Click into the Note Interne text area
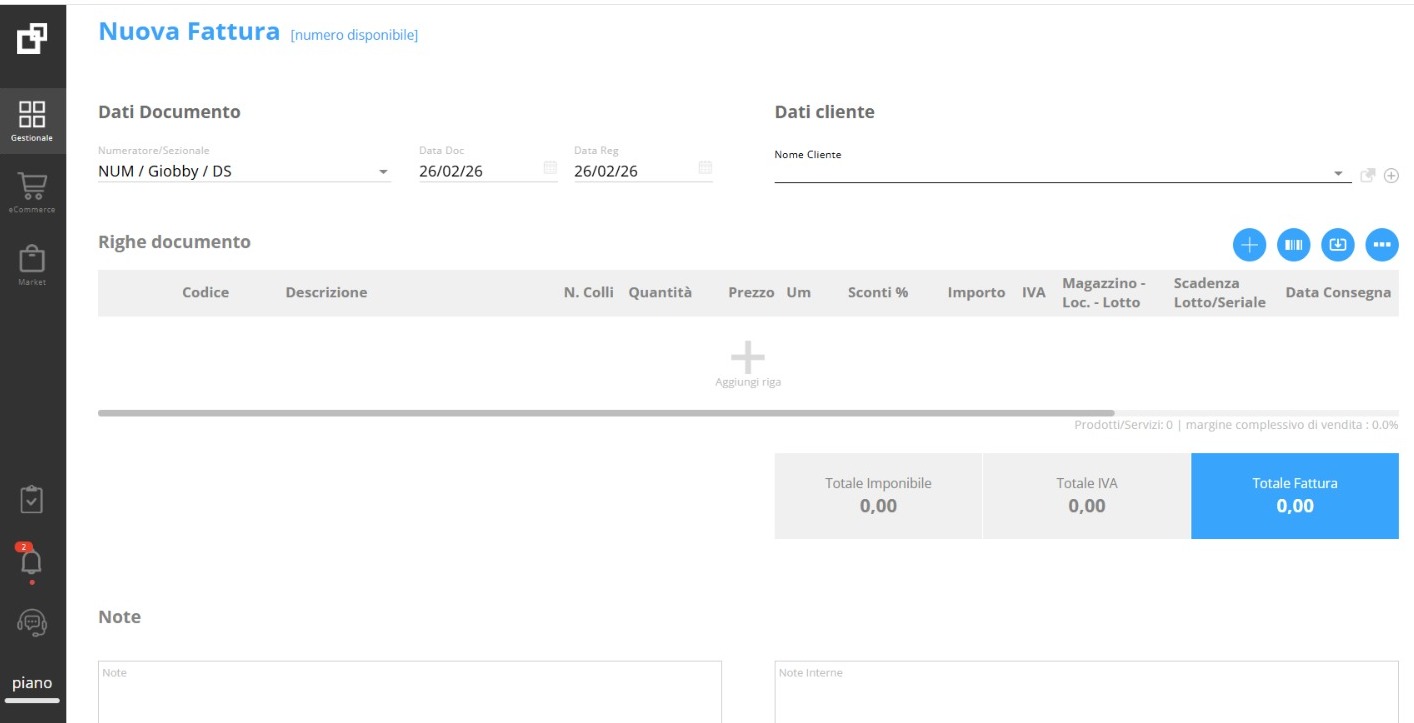 click(1086, 695)
